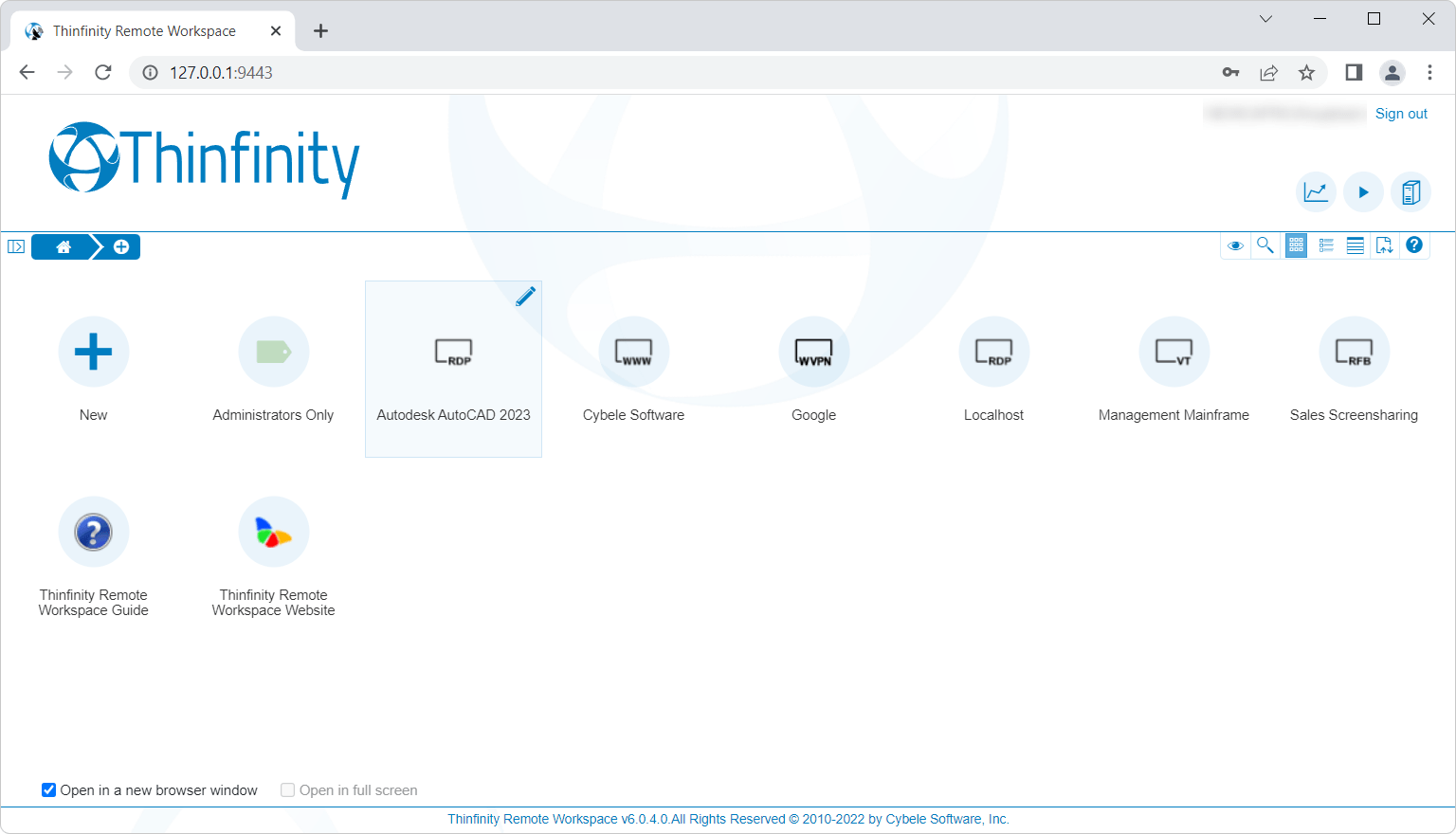
Task: Open Thinfinity Remote Workspace Website icon
Action: click(274, 532)
